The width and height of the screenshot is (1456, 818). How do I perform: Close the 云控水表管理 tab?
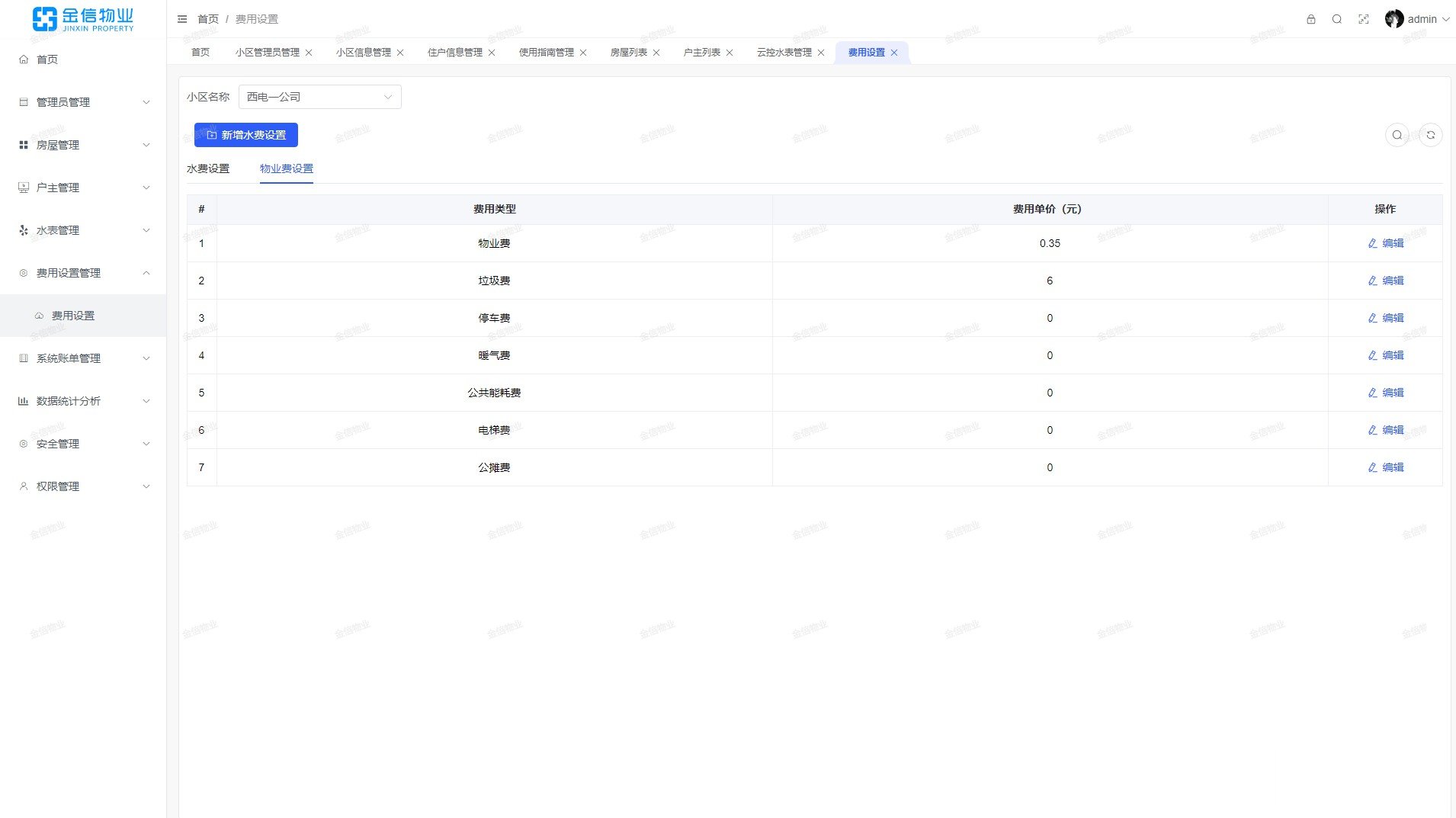821,53
